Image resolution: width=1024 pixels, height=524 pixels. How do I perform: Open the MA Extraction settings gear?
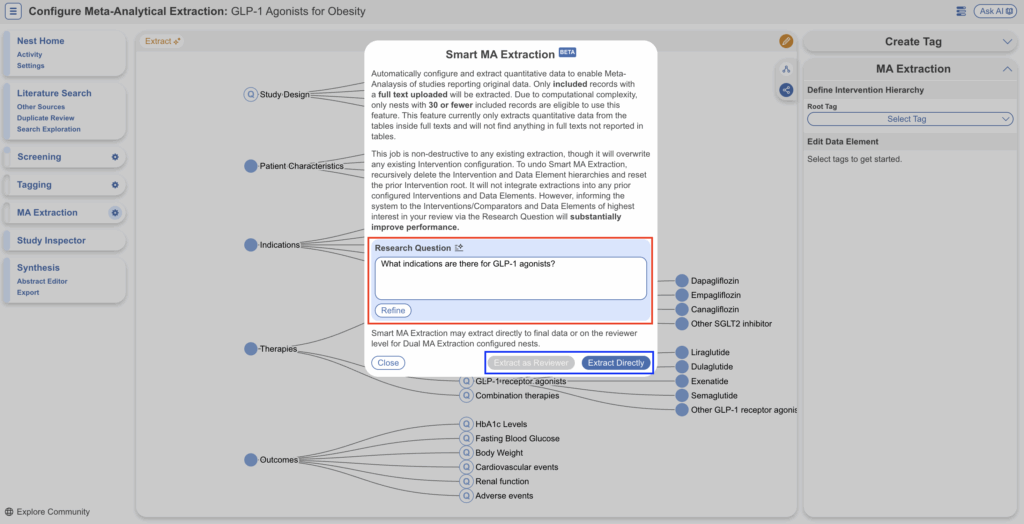point(115,213)
